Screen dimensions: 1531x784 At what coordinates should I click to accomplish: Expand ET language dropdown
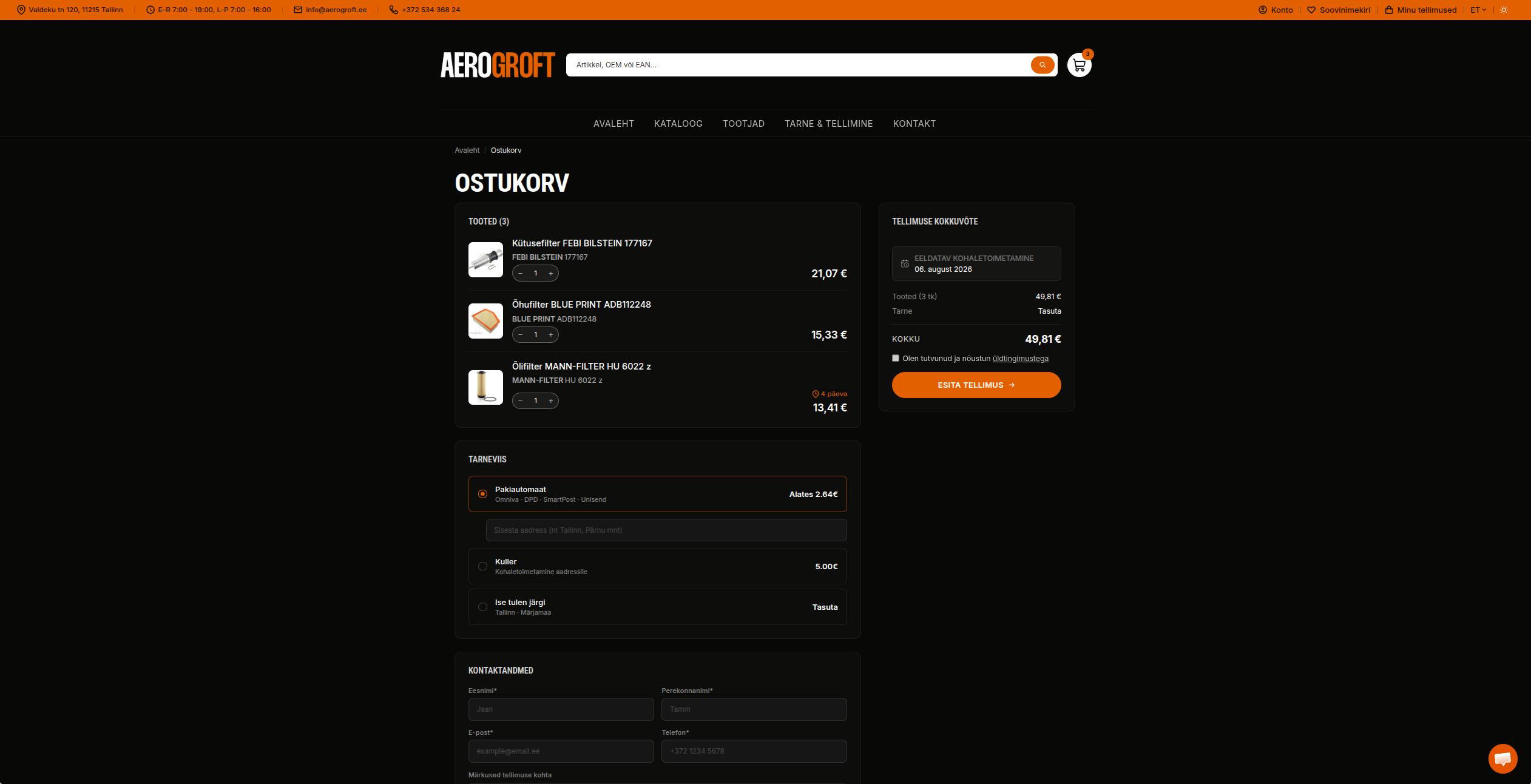coord(1478,10)
